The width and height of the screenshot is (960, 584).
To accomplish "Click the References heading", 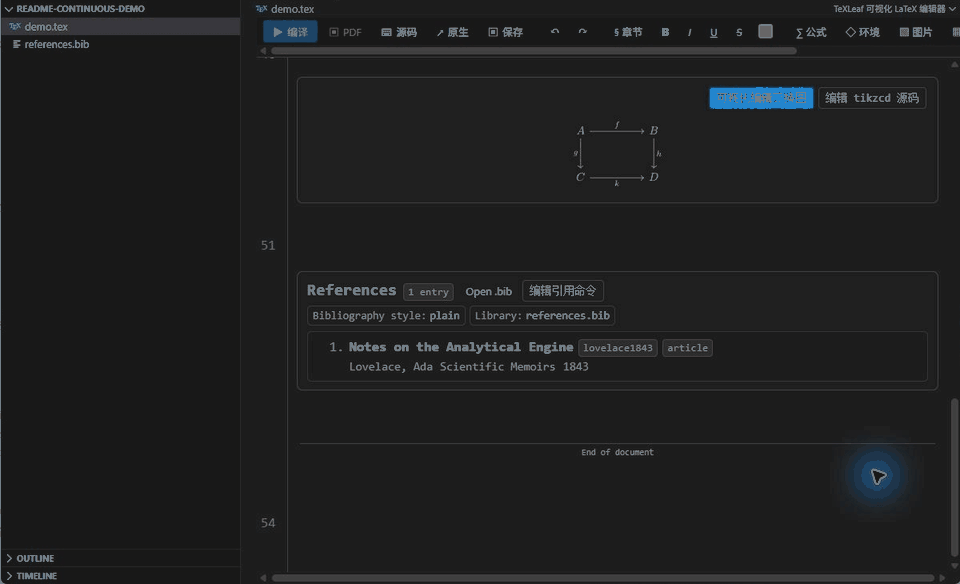I will click(x=351, y=290).
